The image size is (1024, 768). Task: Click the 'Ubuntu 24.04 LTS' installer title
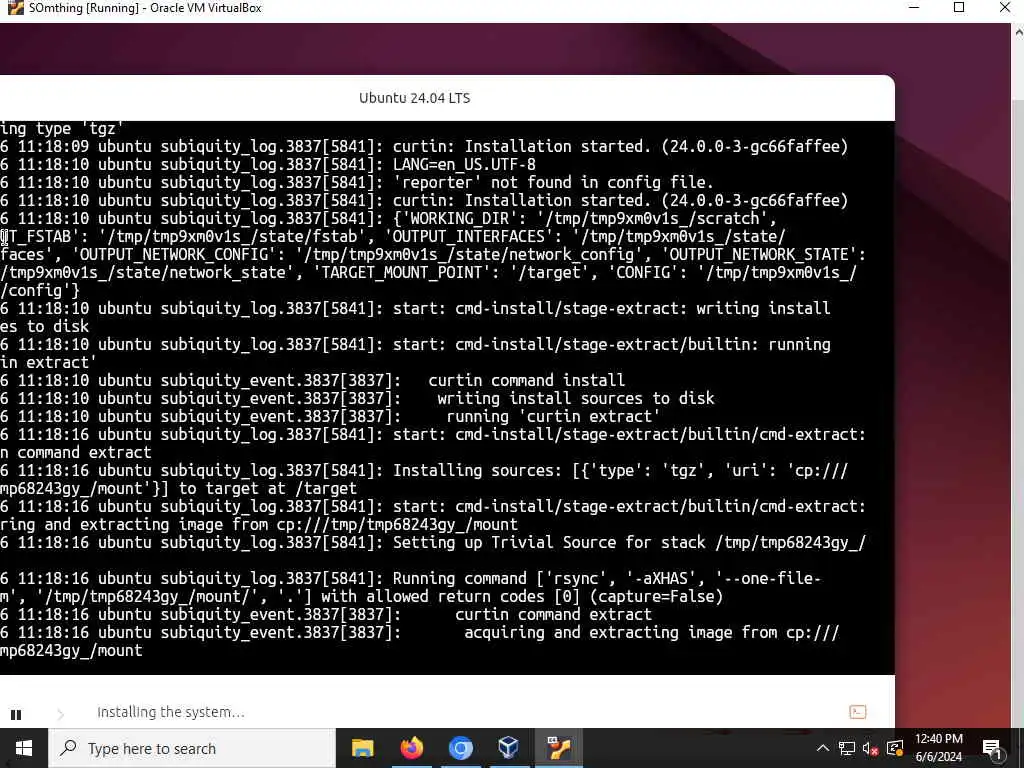(x=415, y=98)
